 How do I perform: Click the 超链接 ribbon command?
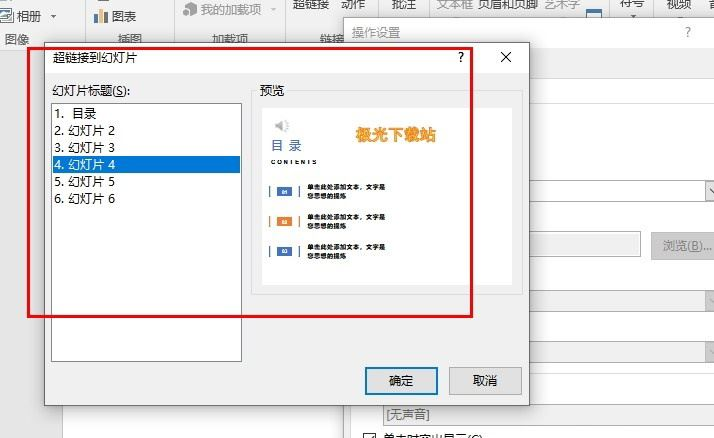point(311,5)
